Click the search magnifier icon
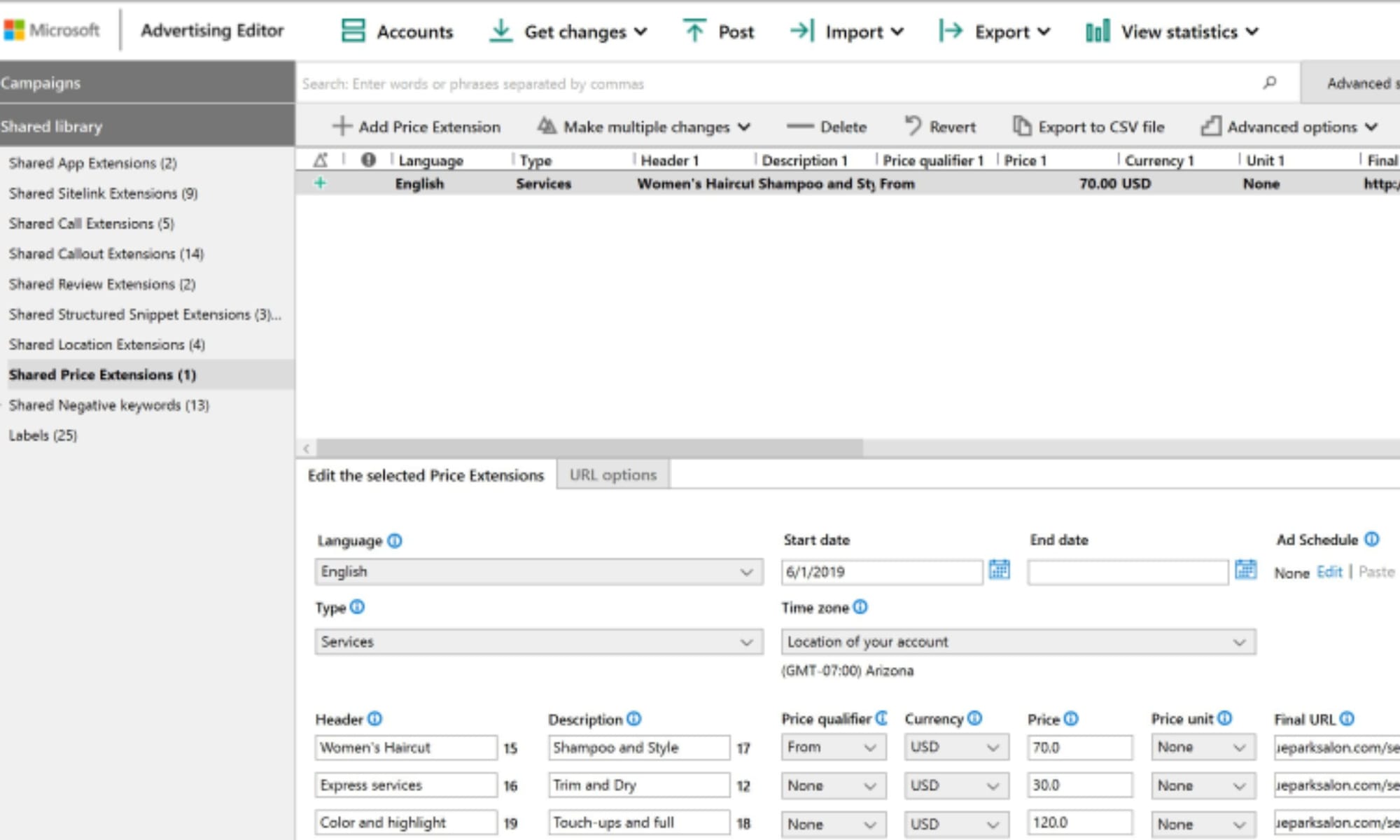The width and height of the screenshot is (1400, 840). (x=1270, y=83)
